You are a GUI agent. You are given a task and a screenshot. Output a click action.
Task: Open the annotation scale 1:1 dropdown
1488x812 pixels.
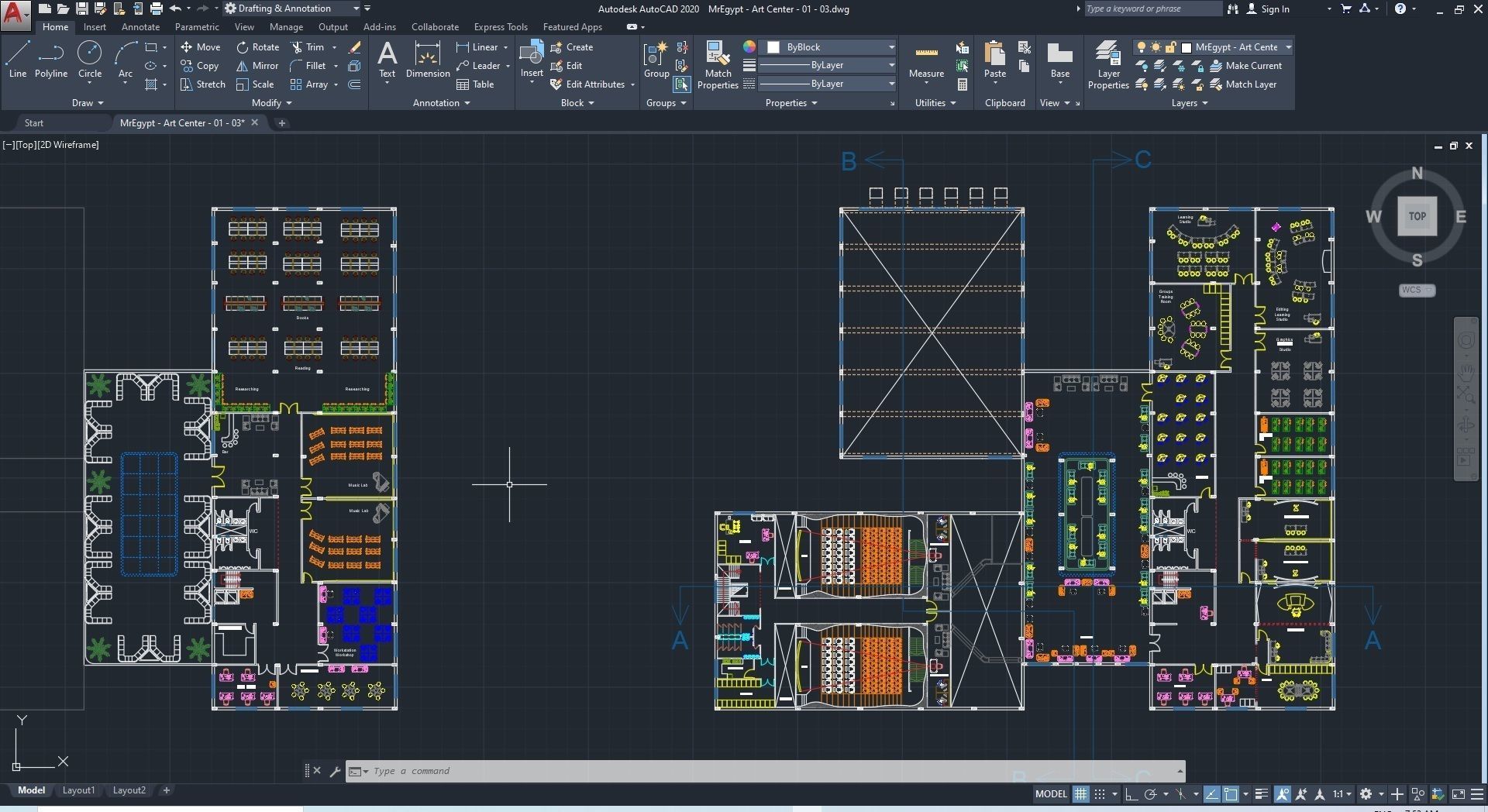click(1342, 794)
